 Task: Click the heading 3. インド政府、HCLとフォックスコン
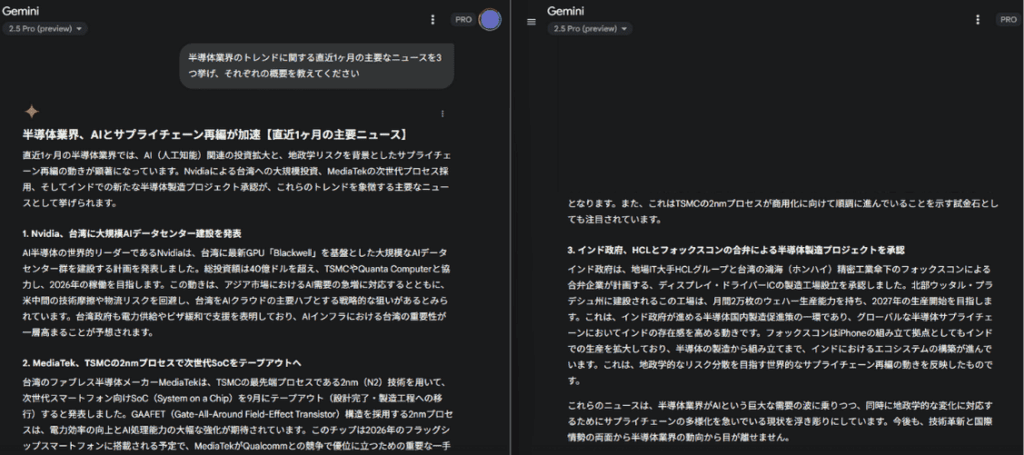[x=736, y=250]
